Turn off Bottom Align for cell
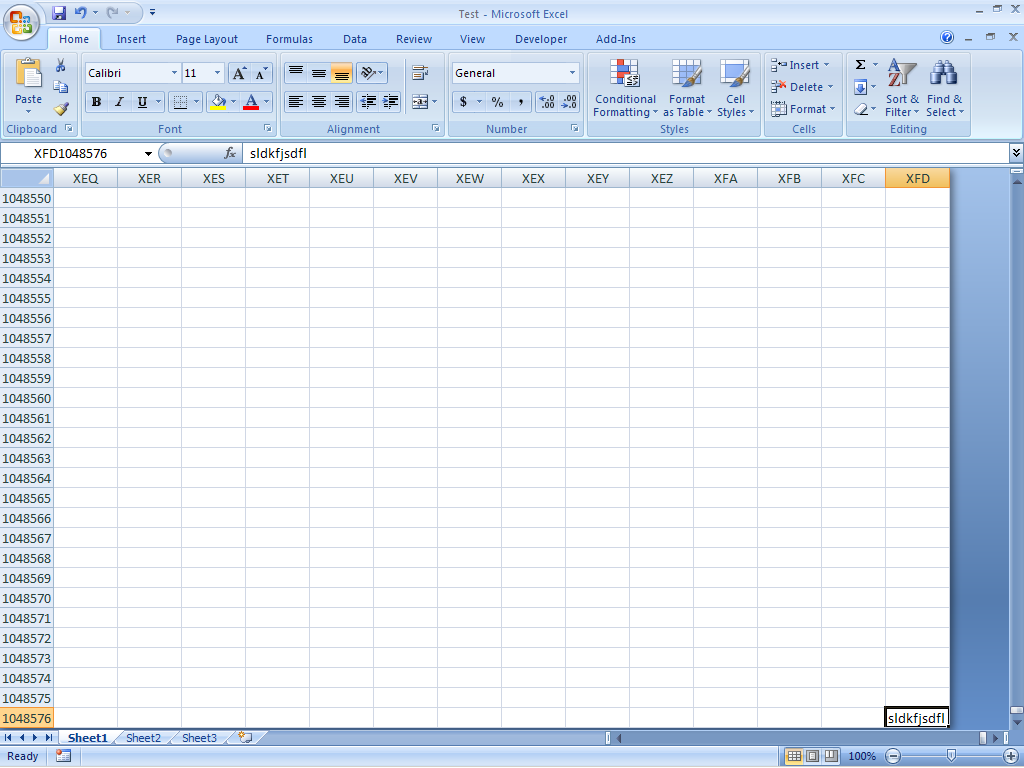The height and width of the screenshot is (768, 1024). 342,73
